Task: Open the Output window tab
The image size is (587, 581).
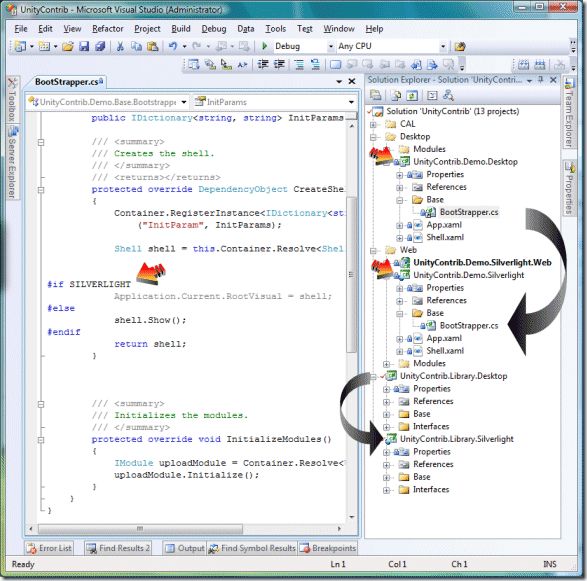Action: pyautogui.click(x=185, y=548)
